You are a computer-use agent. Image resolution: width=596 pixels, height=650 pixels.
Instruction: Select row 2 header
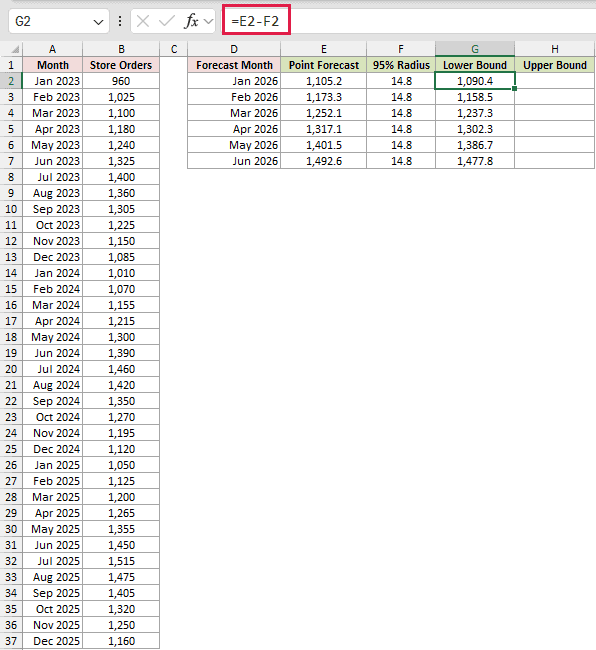click(11, 81)
